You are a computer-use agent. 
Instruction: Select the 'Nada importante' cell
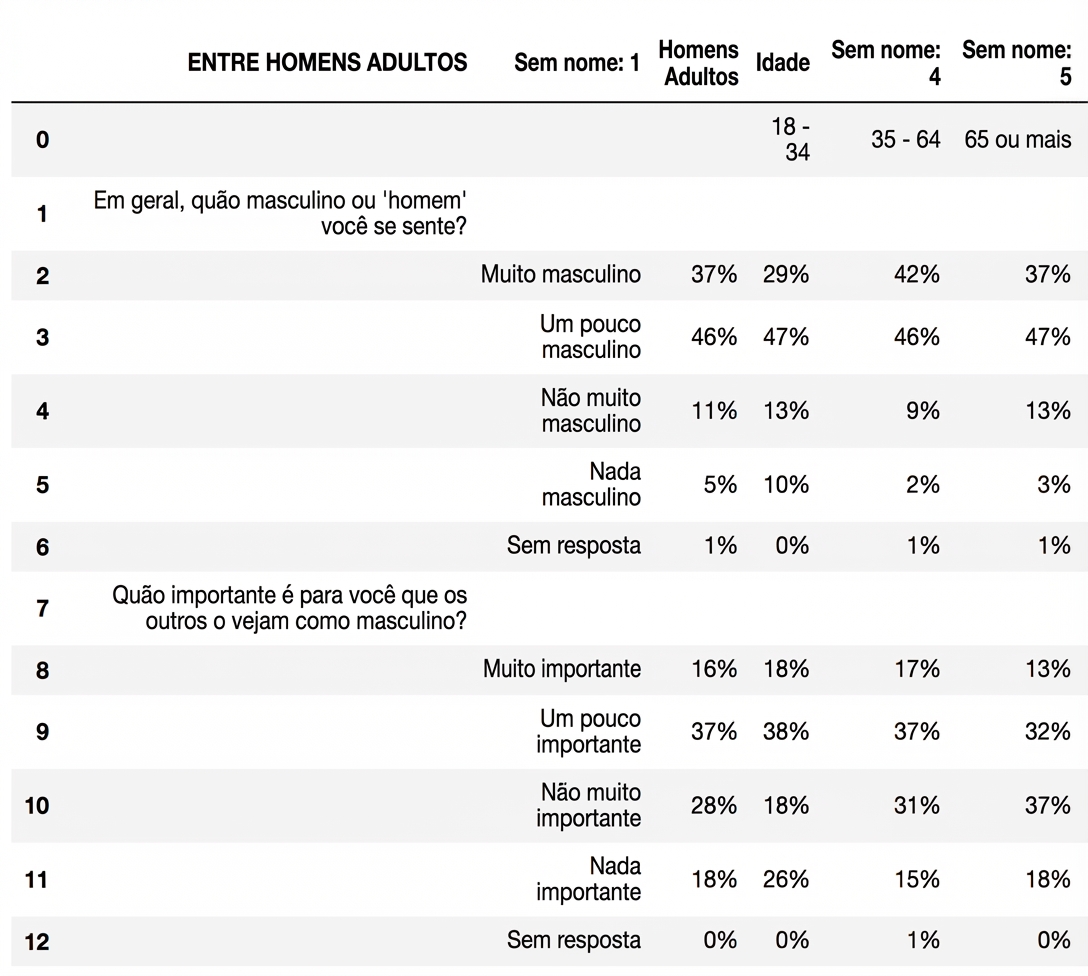588,879
